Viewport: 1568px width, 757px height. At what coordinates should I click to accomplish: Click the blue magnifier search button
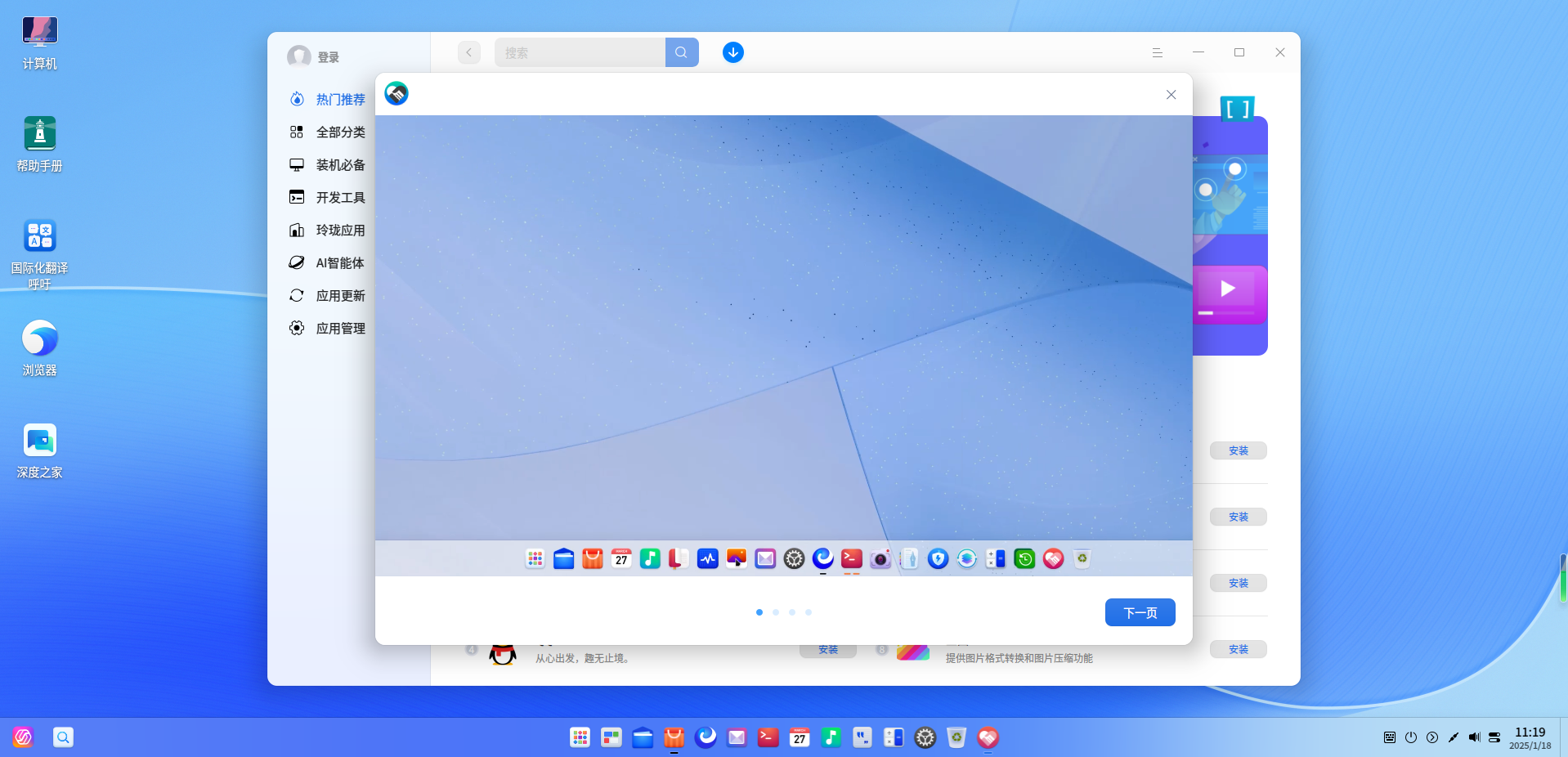point(682,52)
